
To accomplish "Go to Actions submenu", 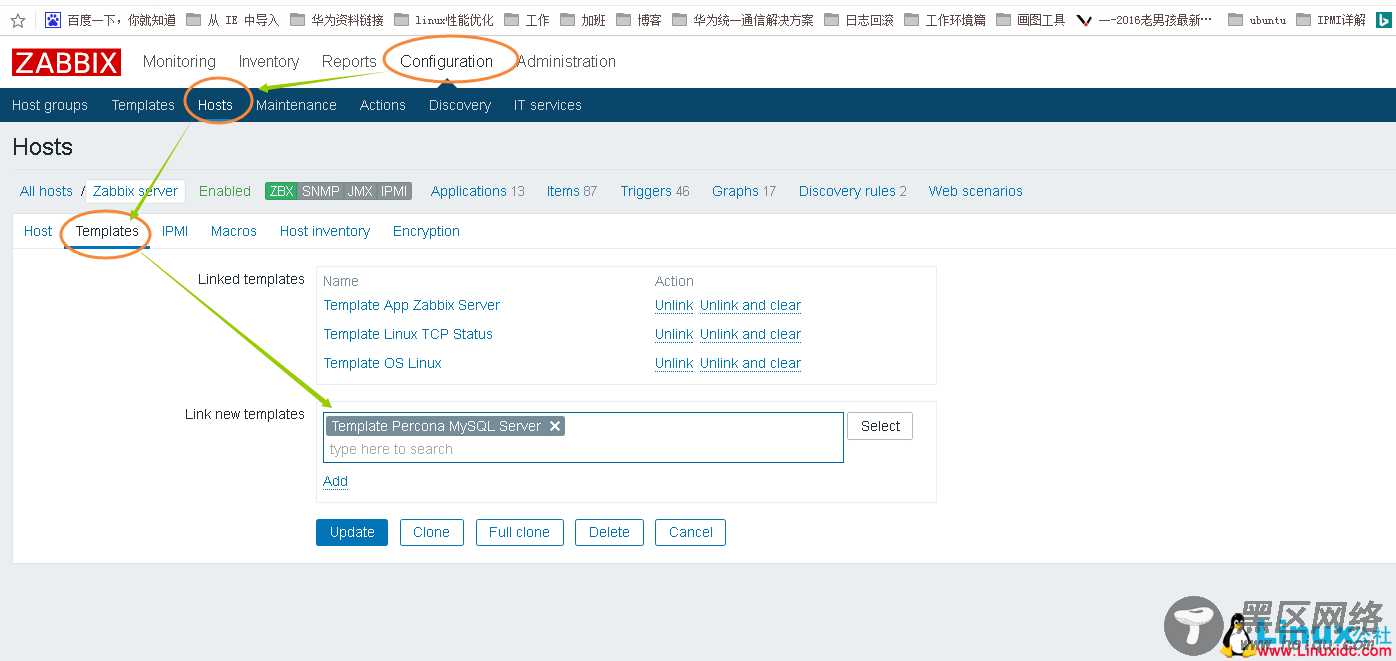I will click(383, 105).
